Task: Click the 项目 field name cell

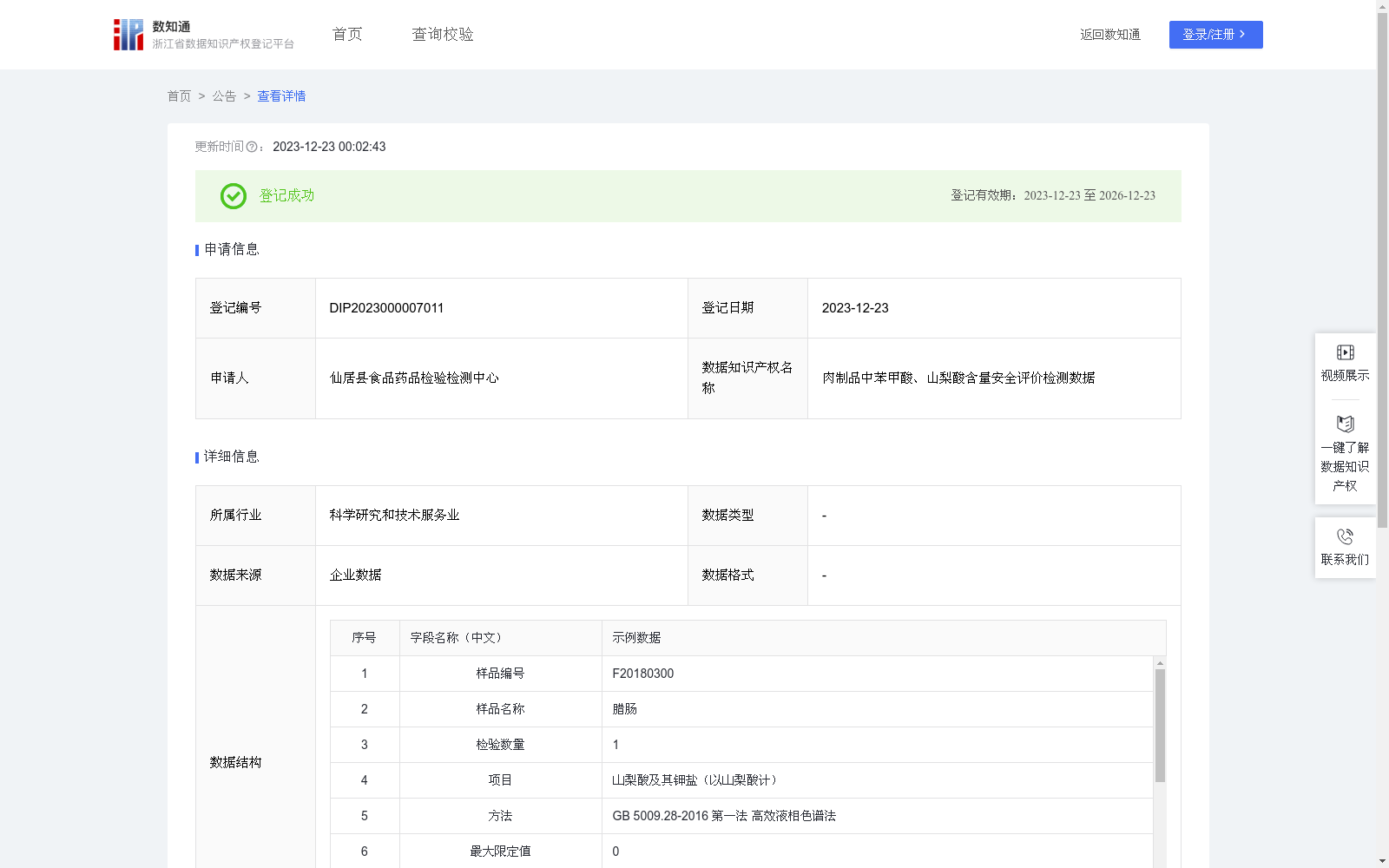Action: pos(501,780)
